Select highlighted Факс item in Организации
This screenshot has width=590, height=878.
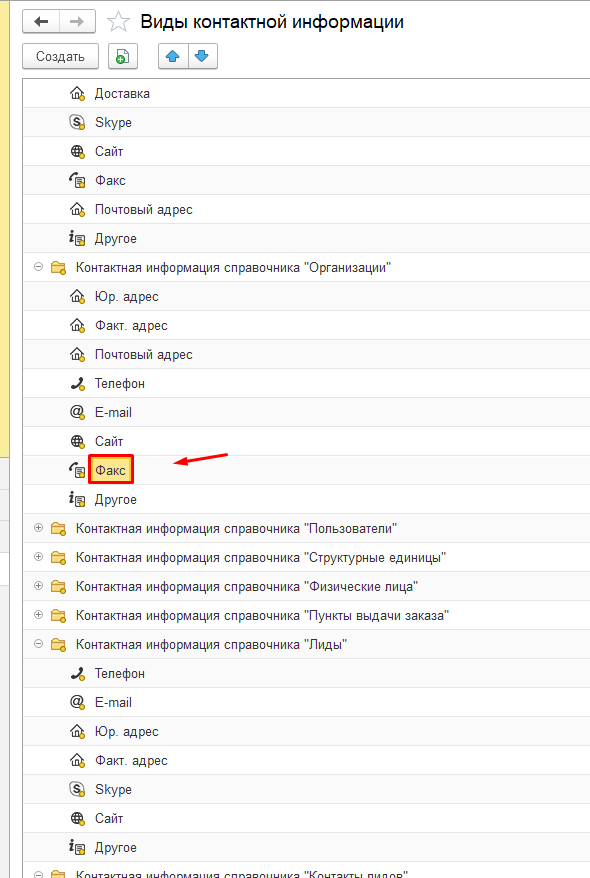tap(111, 470)
